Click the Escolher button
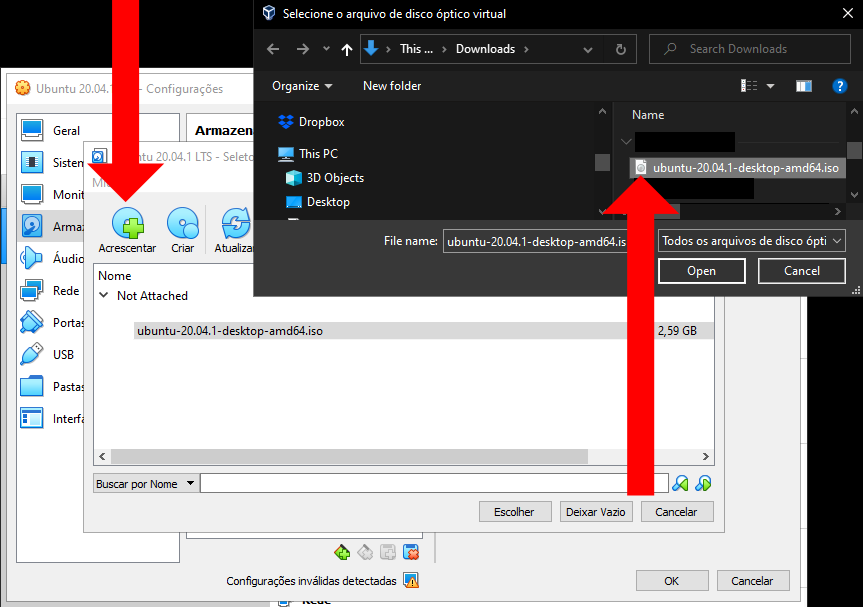The height and width of the screenshot is (607, 863). [x=515, y=512]
